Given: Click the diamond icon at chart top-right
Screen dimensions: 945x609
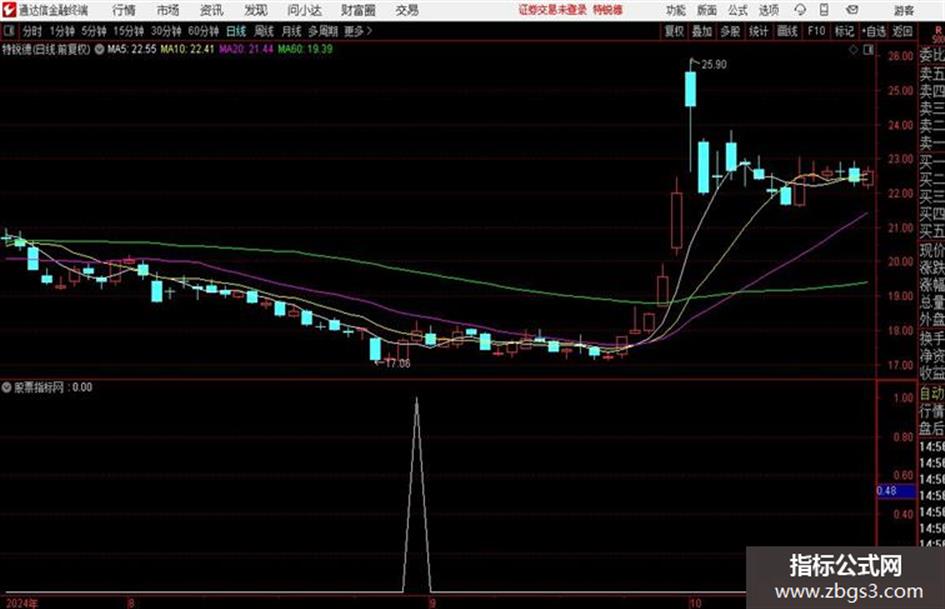Looking at the screenshot, I should coord(853,50).
